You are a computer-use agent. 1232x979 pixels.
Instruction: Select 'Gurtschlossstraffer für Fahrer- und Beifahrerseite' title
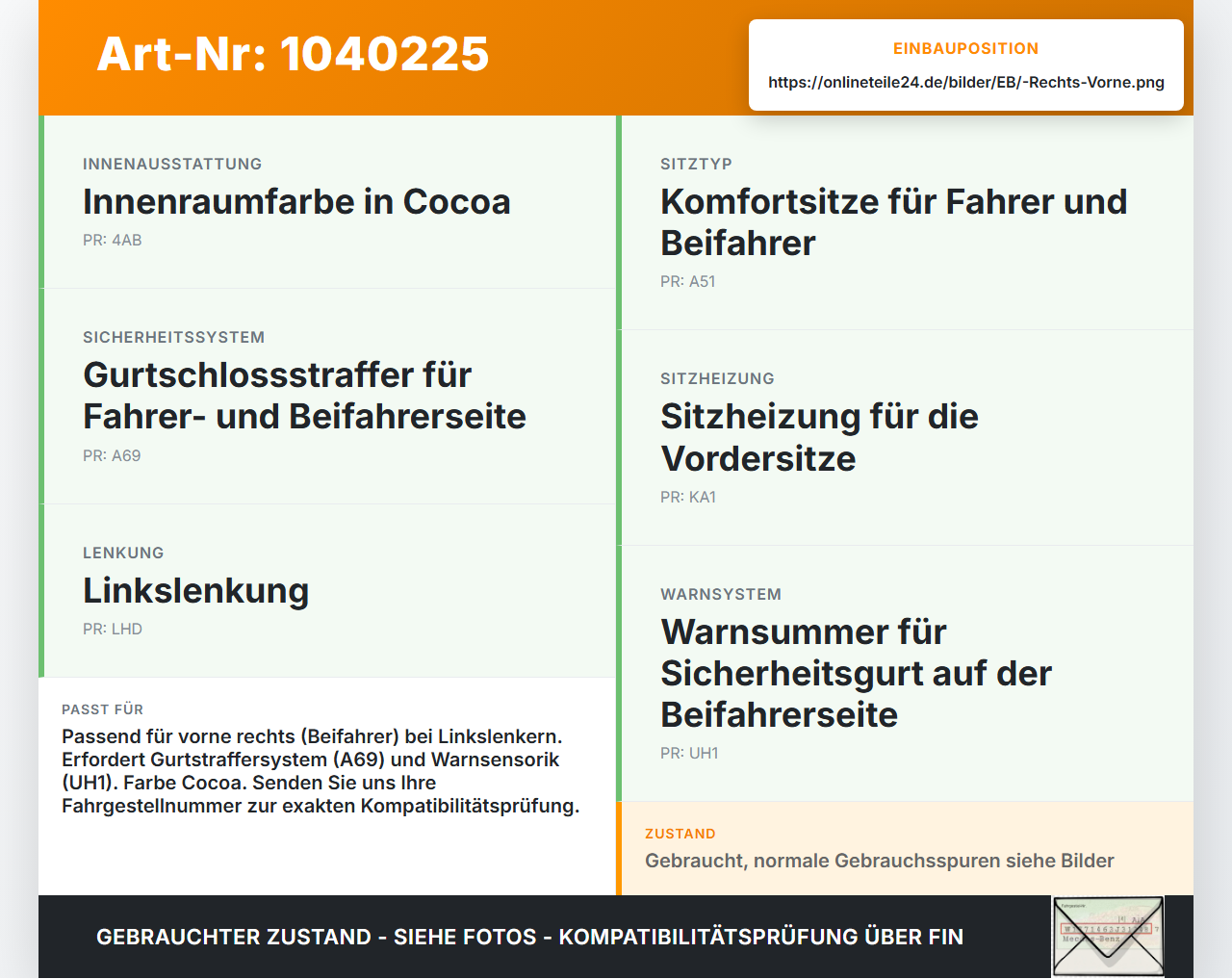pos(304,396)
